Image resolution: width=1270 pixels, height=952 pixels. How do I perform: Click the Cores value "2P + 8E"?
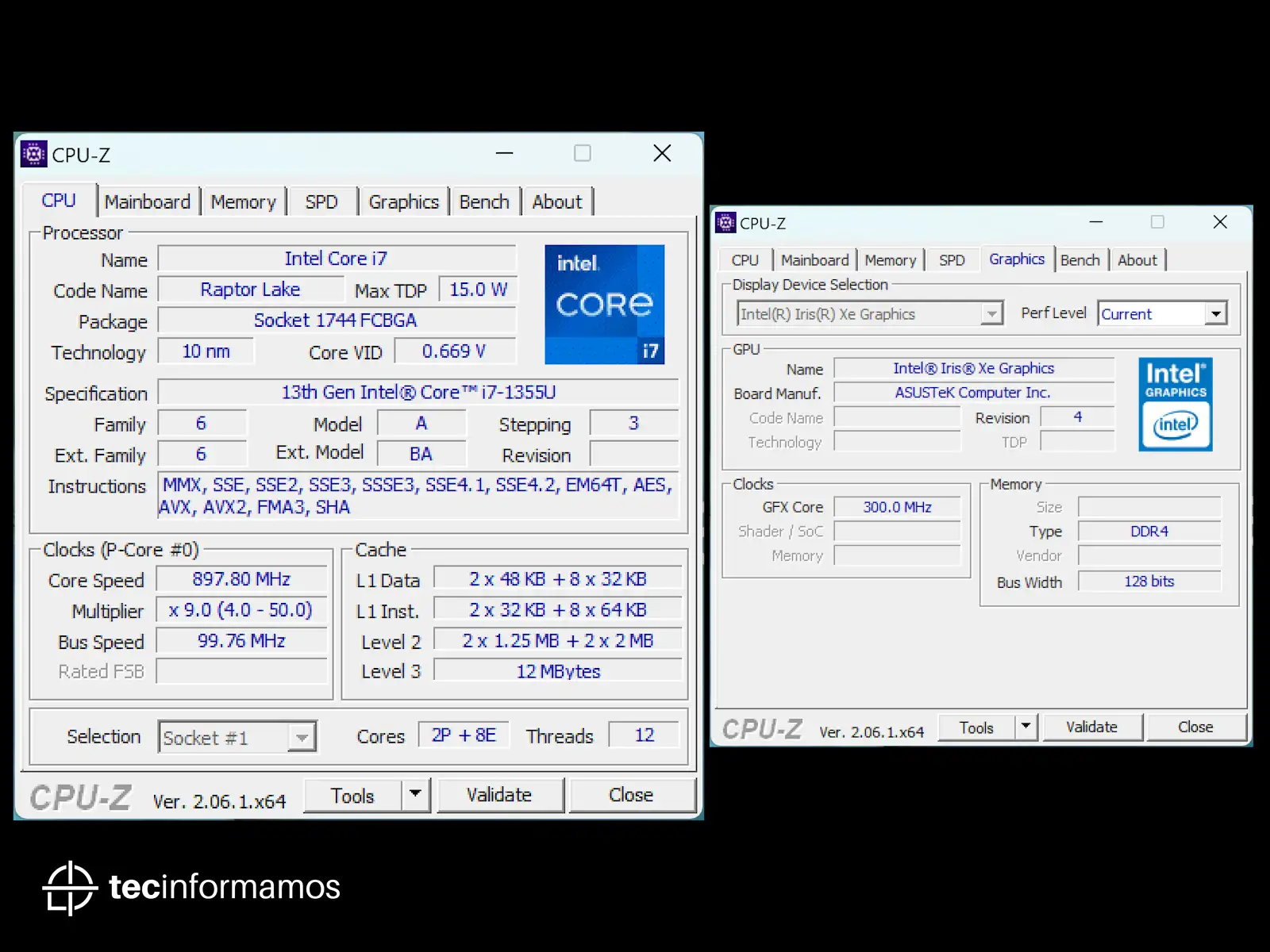coord(464,735)
